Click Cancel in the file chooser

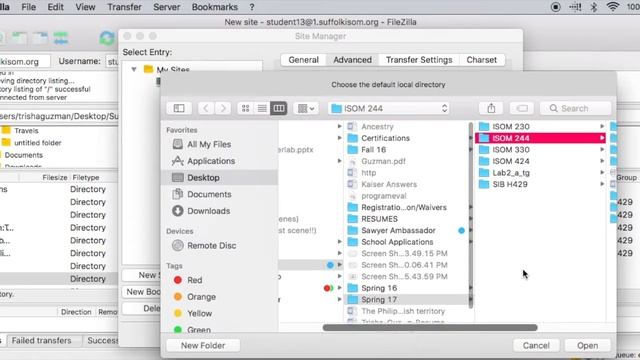536,345
